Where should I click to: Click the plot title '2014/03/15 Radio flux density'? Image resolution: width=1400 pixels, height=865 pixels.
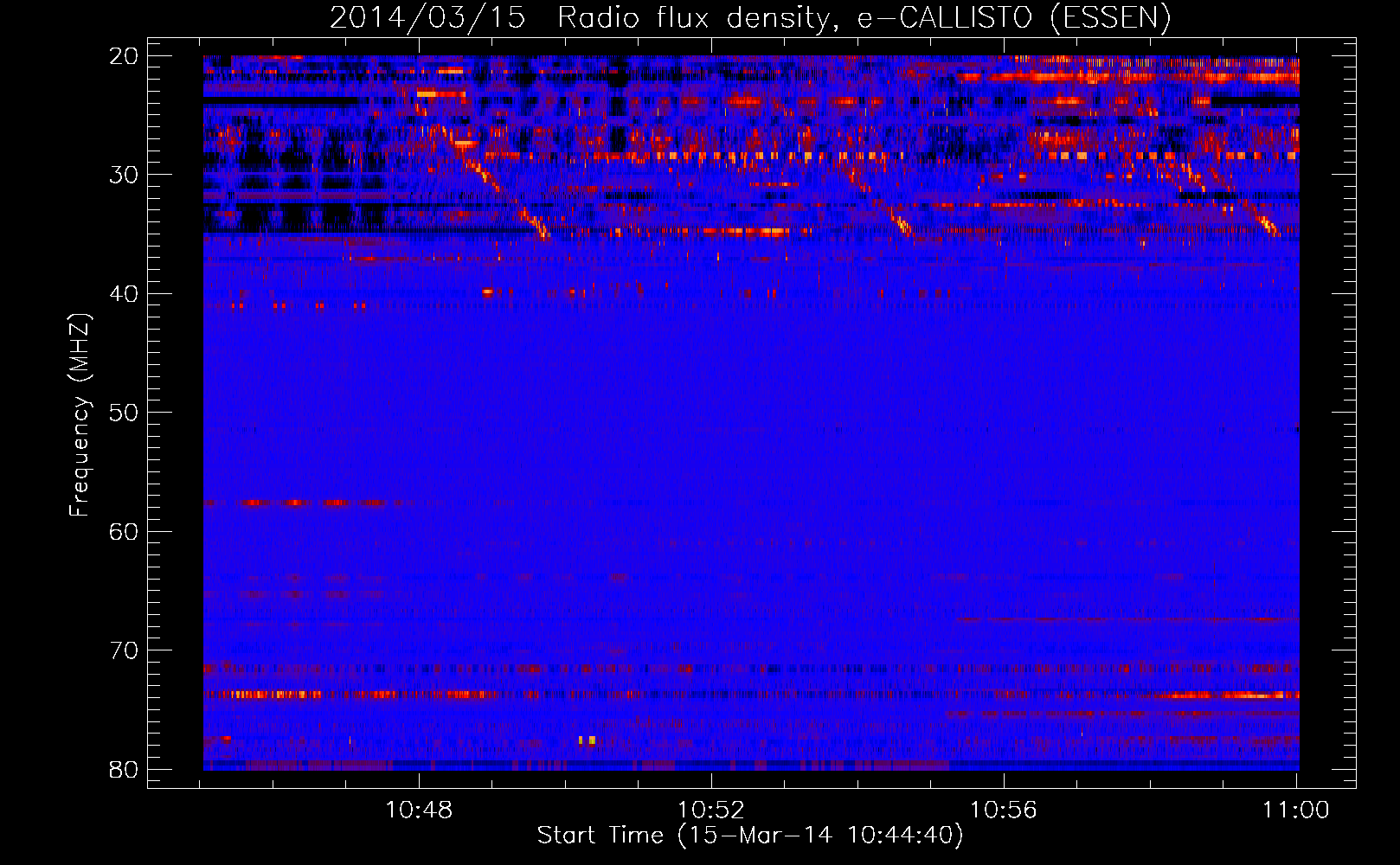point(750,17)
